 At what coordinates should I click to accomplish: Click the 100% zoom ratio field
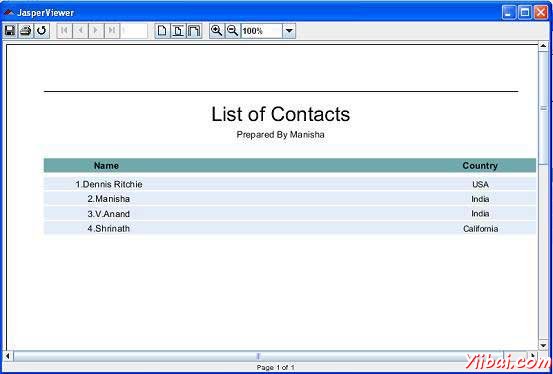pyautogui.click(x=262, y=31)
